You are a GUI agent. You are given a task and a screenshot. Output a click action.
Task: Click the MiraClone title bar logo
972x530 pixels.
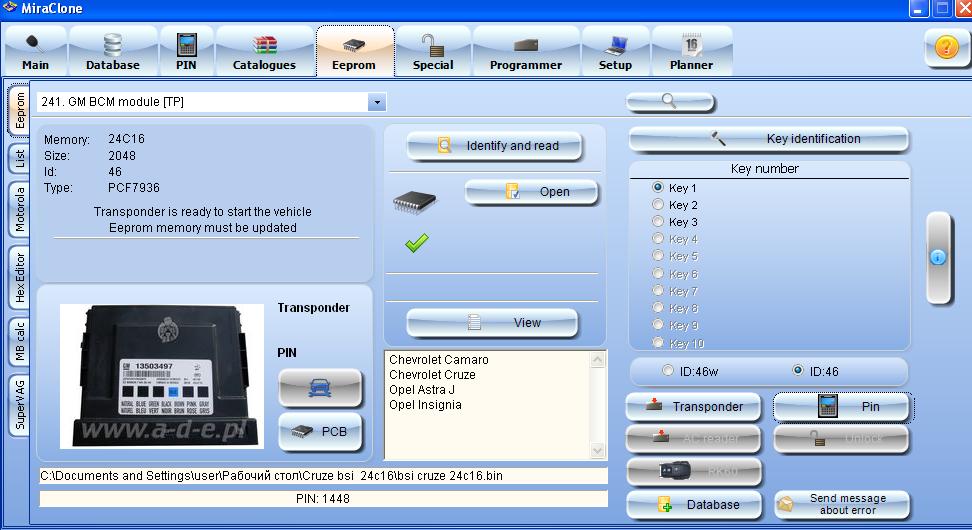coord(9,8)
